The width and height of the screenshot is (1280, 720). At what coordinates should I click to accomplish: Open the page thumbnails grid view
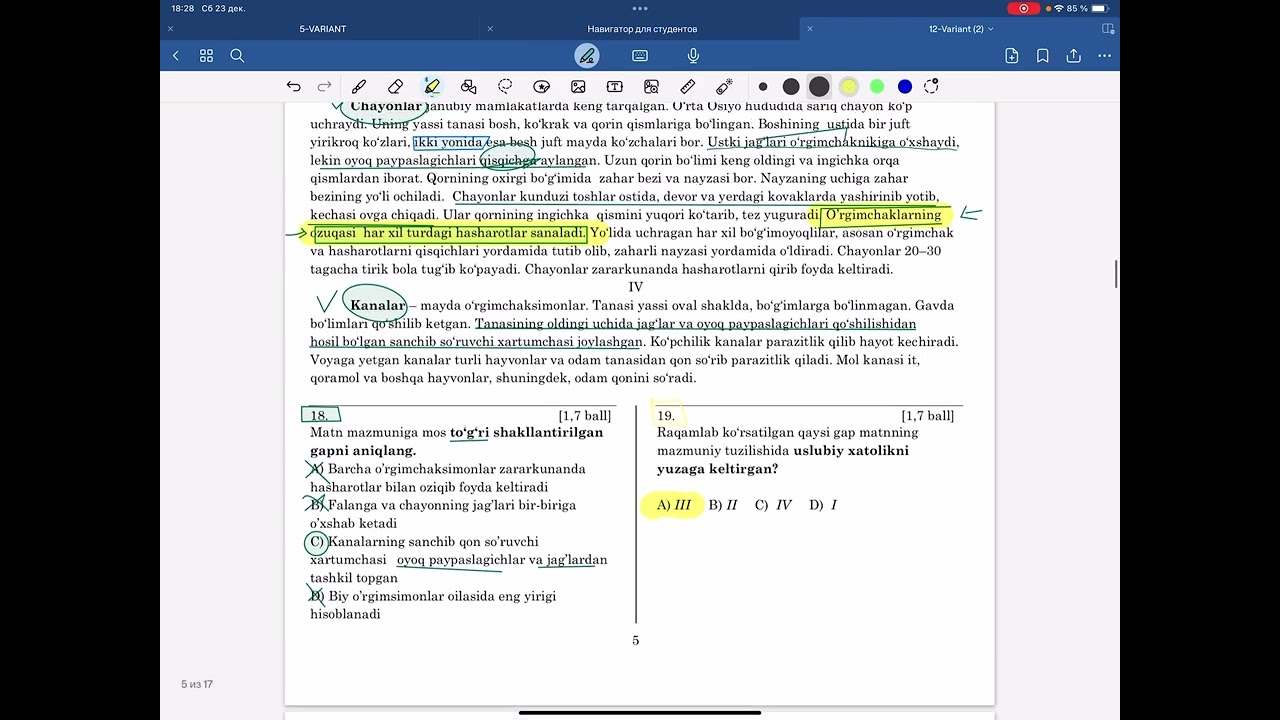pyautogui.click(x=206, y=56)
